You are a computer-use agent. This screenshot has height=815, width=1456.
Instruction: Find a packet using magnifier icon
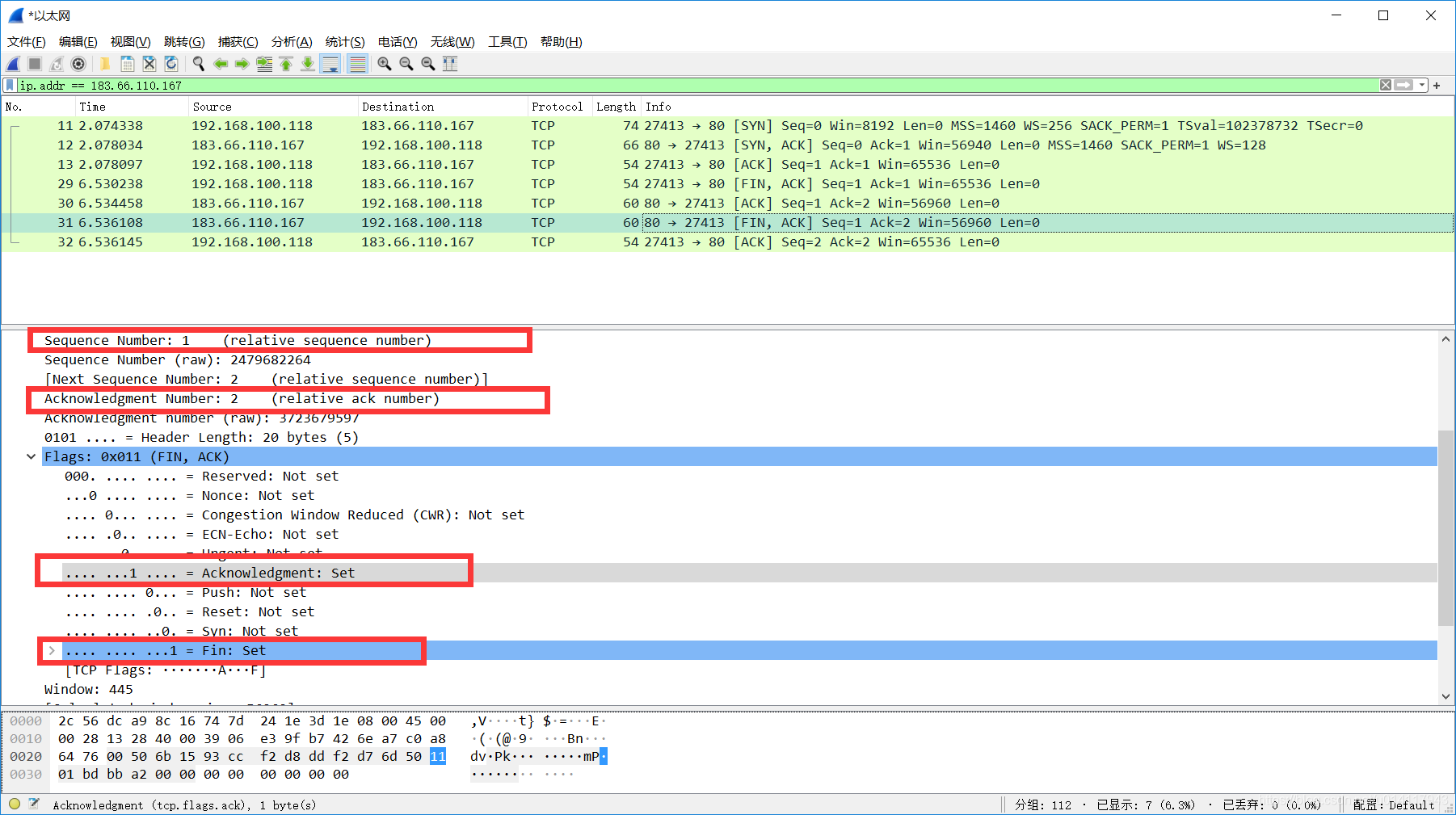click(x=198, y=64)
